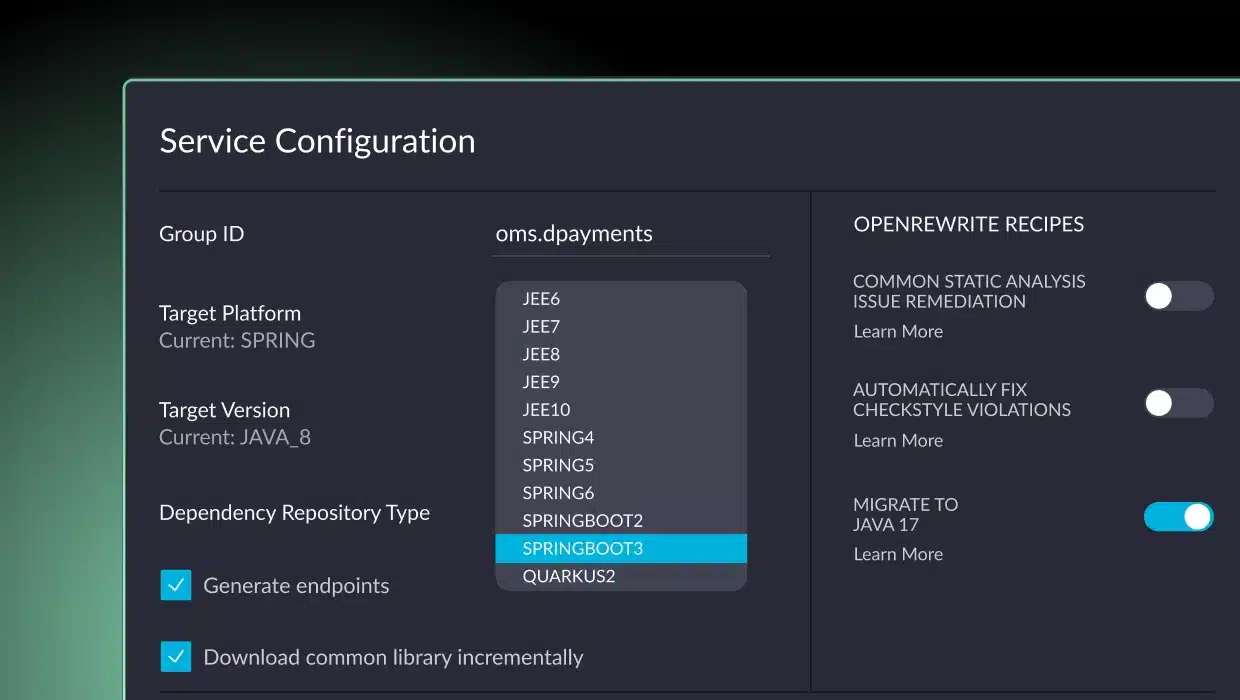The width and height of the screenshot is (1240, 700).
Task: Choose SPRINGBOOT2 platform option
Action: coord(621,520)
